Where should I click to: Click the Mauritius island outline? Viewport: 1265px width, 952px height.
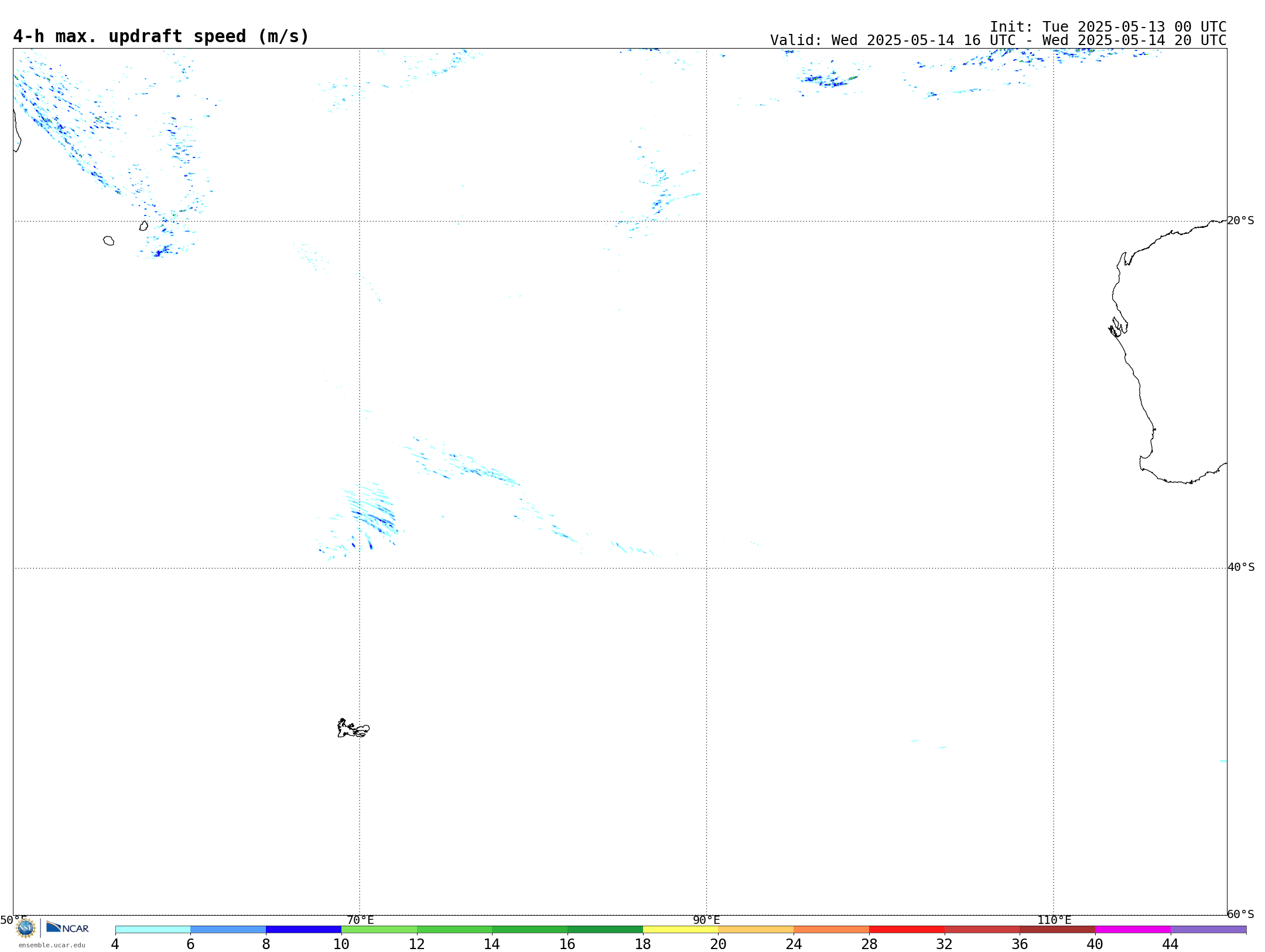[x=143, y=225]
